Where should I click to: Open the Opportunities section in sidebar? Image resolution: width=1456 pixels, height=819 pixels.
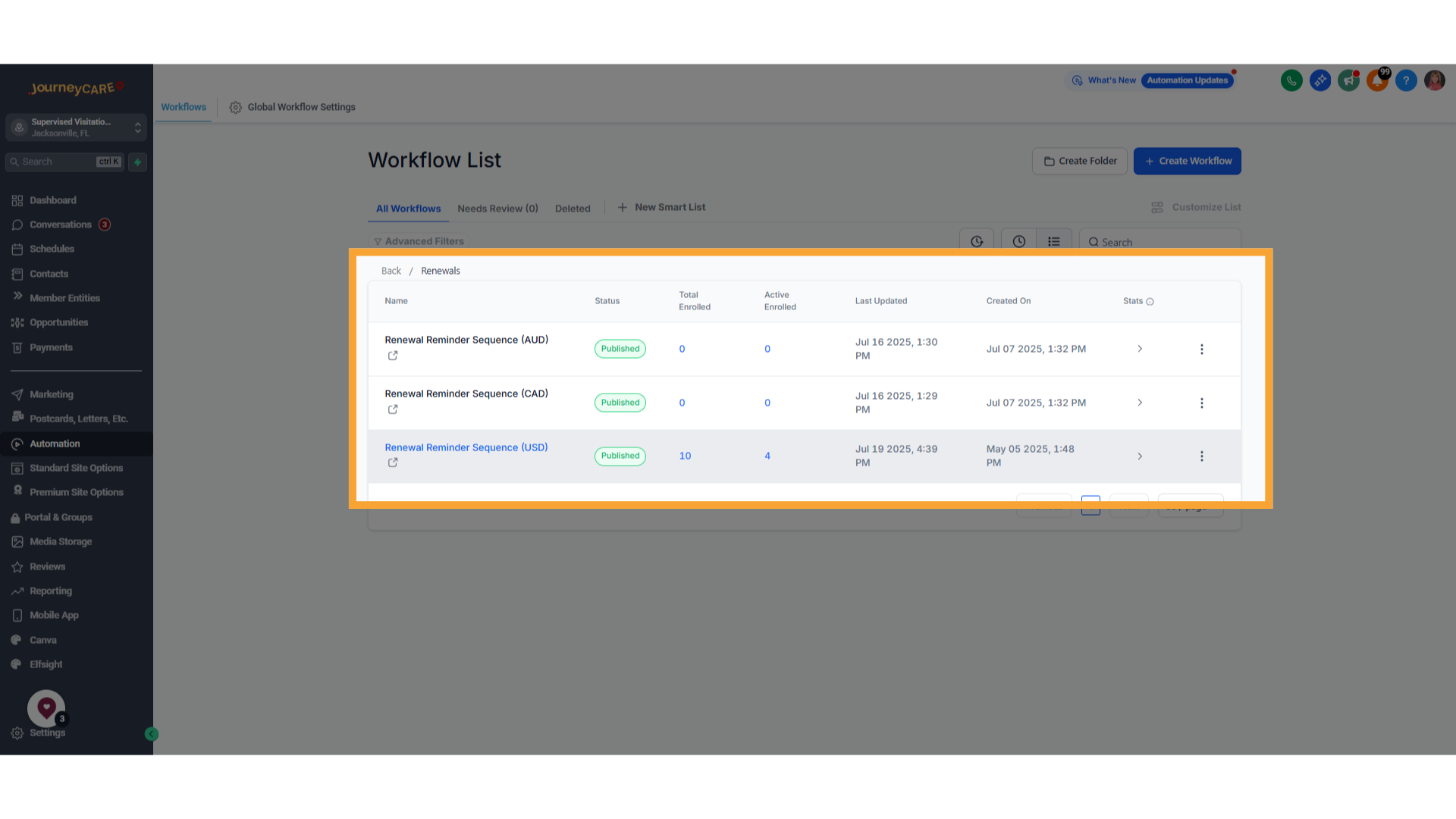click(58, 322)
